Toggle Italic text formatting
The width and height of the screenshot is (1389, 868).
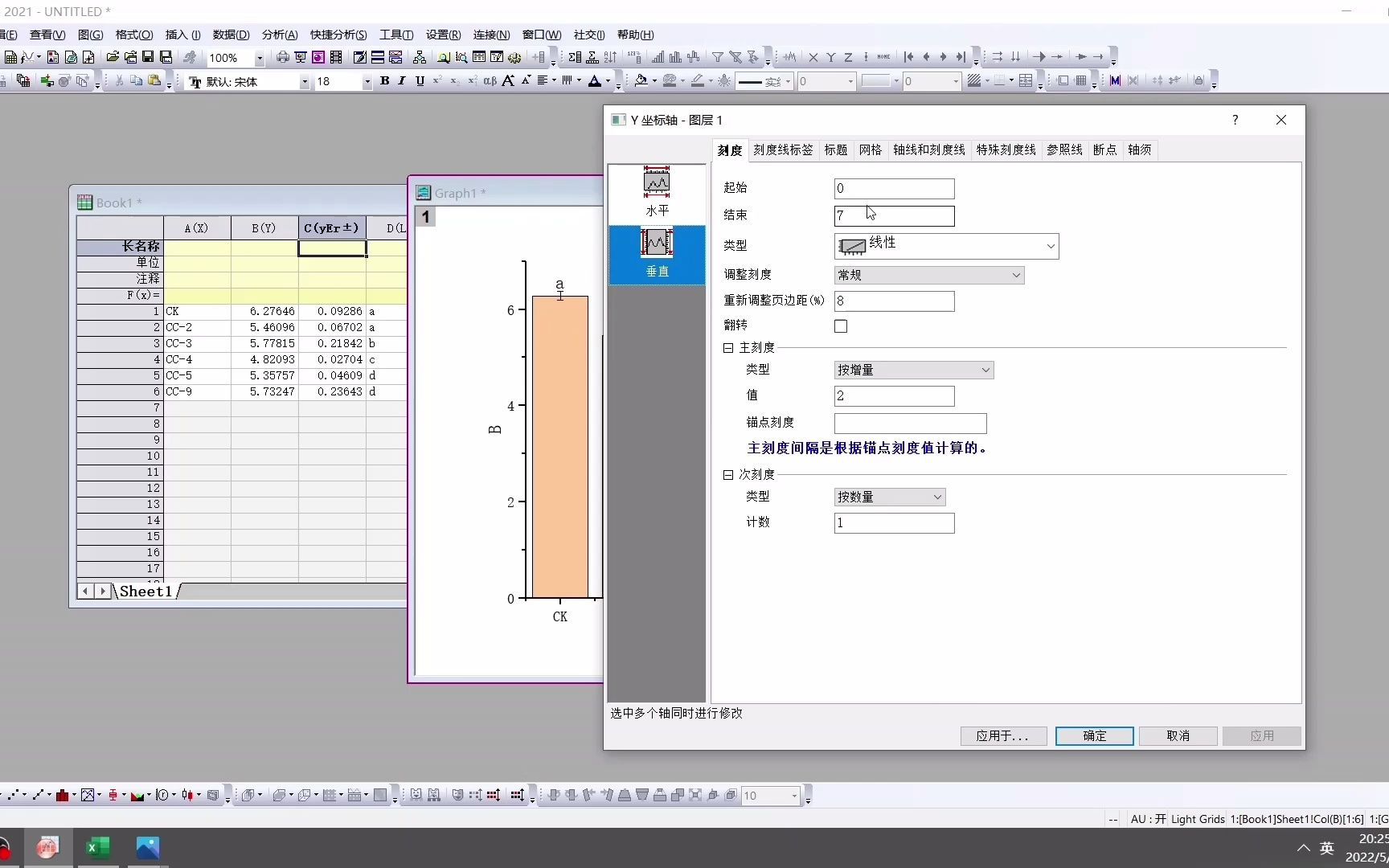[x=401, y=80]
